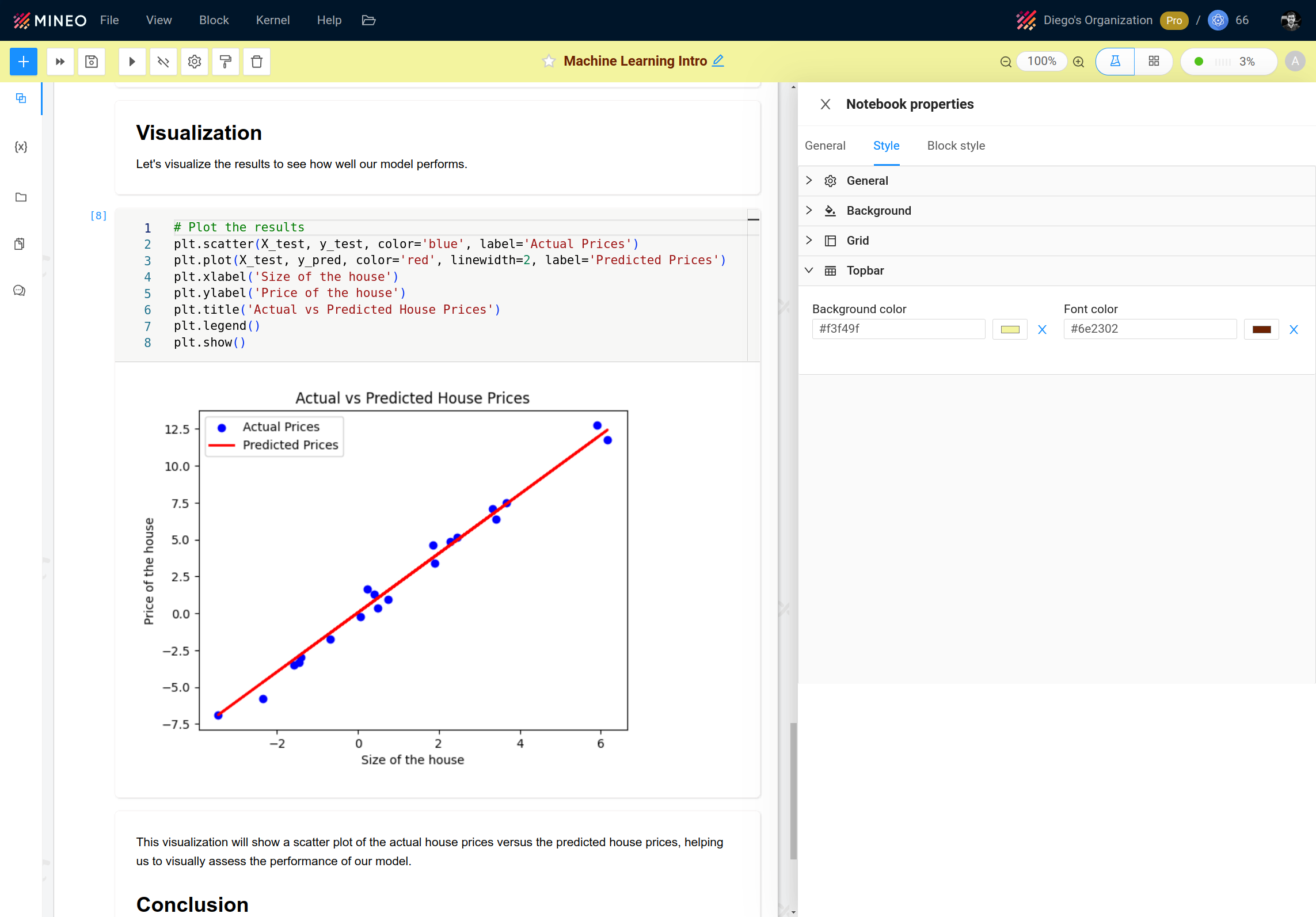Switch to notebook lab view toggle
The height and width of the screenshot is (917, 1316).
1115,62
